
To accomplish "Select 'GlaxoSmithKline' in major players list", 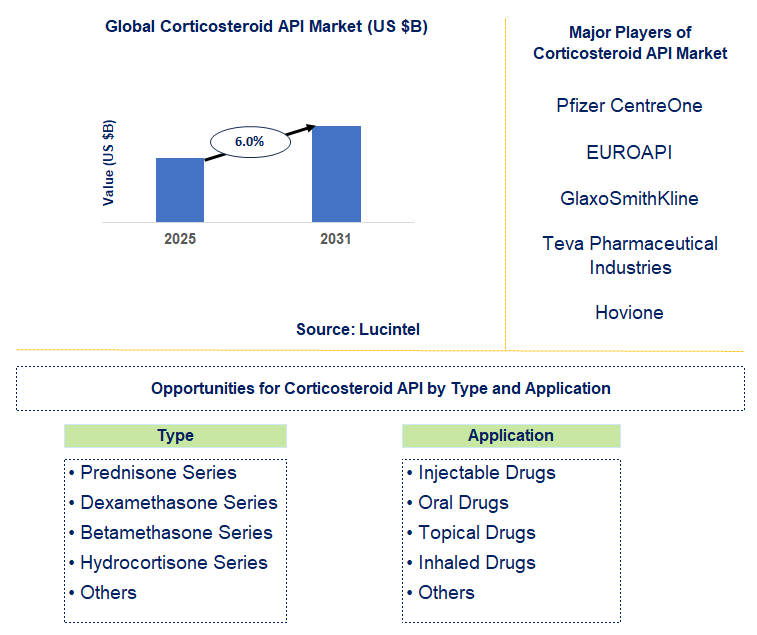I will tap(630, 198).
